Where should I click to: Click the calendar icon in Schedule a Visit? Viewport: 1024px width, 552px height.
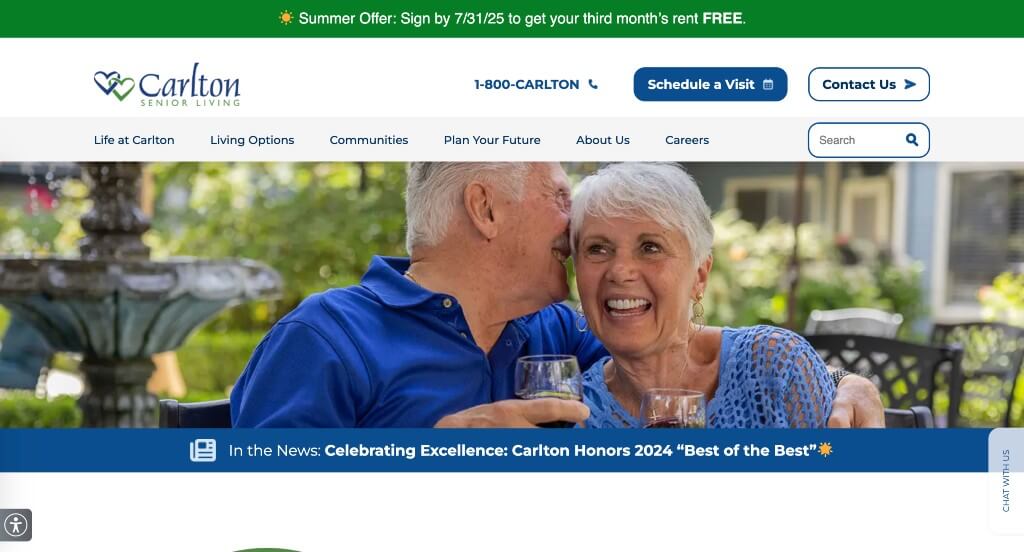coord(768,84)
